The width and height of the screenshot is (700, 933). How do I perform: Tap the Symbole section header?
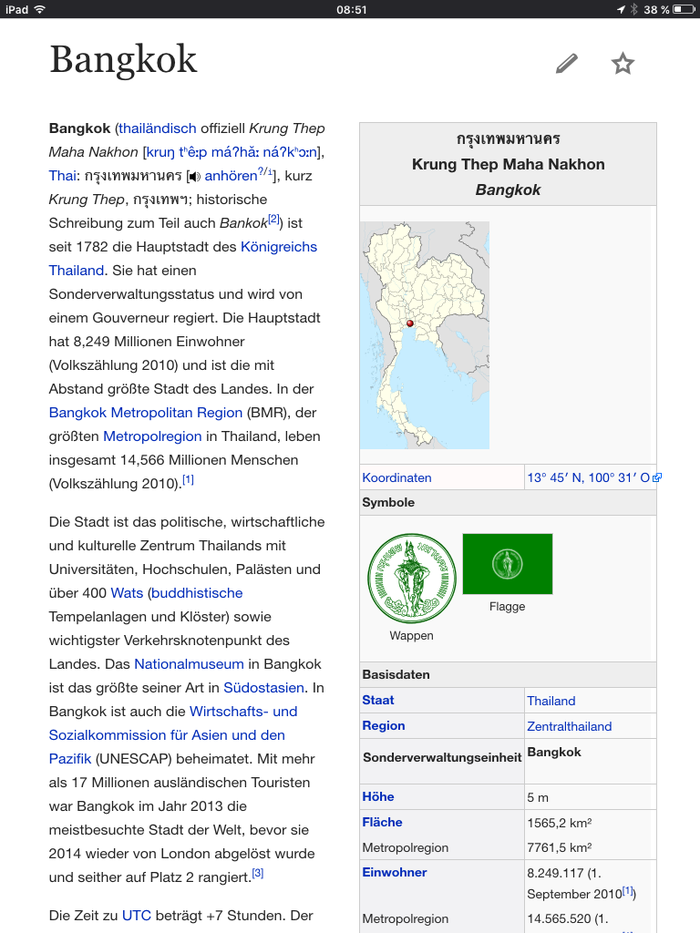(388, 503)
